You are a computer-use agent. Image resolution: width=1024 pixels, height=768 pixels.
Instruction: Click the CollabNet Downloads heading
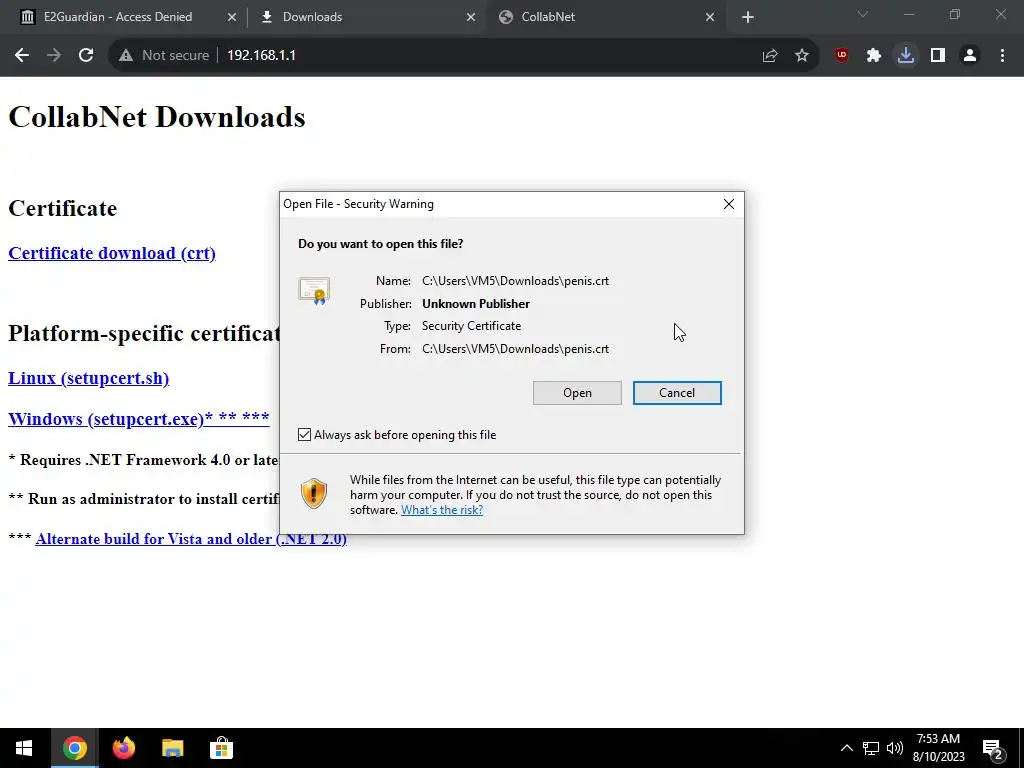click(x=157, y=118)
